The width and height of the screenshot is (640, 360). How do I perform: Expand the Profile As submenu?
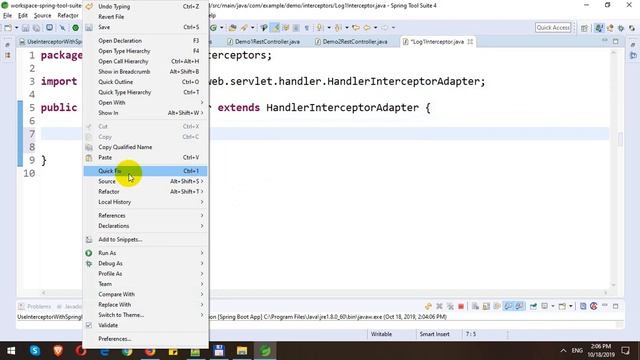[x=145, y=273]
